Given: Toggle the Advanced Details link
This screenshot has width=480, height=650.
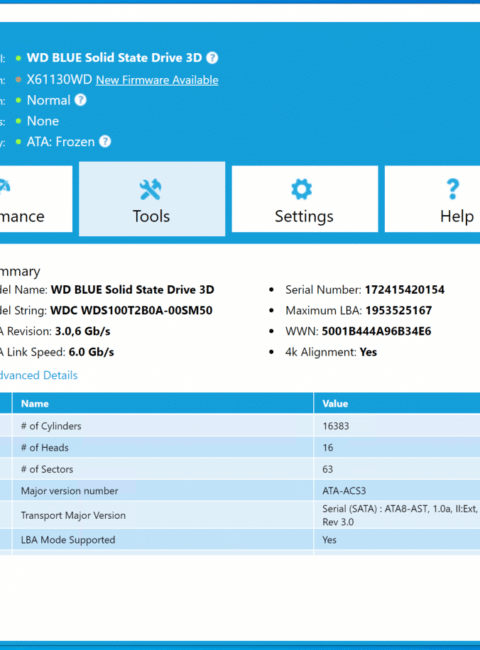Looking at the screenshot, I should pos(39,375).
